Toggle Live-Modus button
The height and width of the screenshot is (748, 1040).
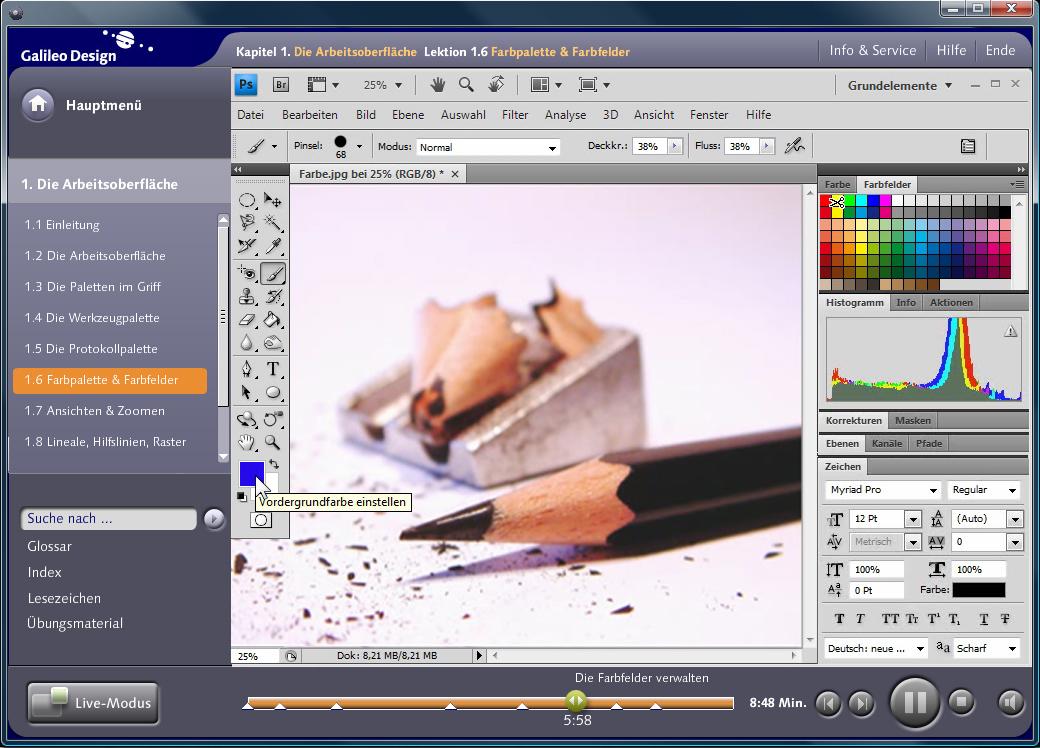click(x=93, y=703)
